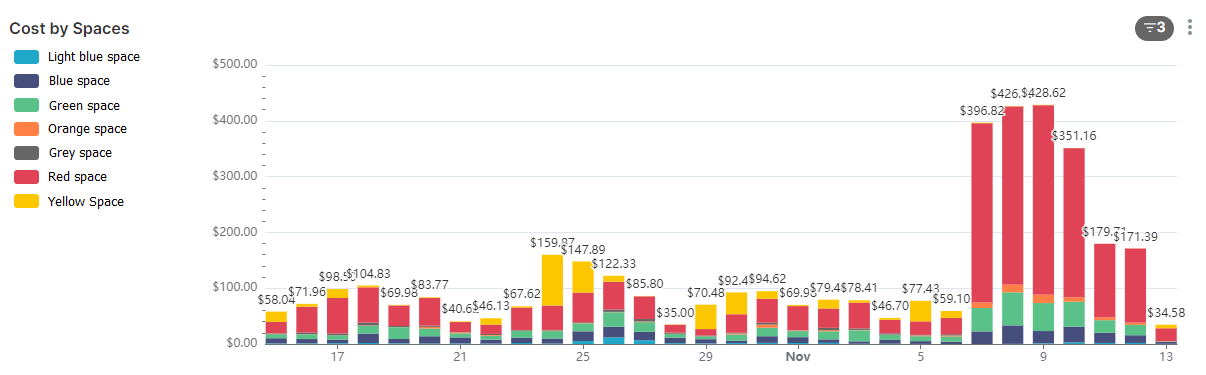Select the bar labeled $83.77
This screenshot has height=375, width=1206.
tap(430, 320)
